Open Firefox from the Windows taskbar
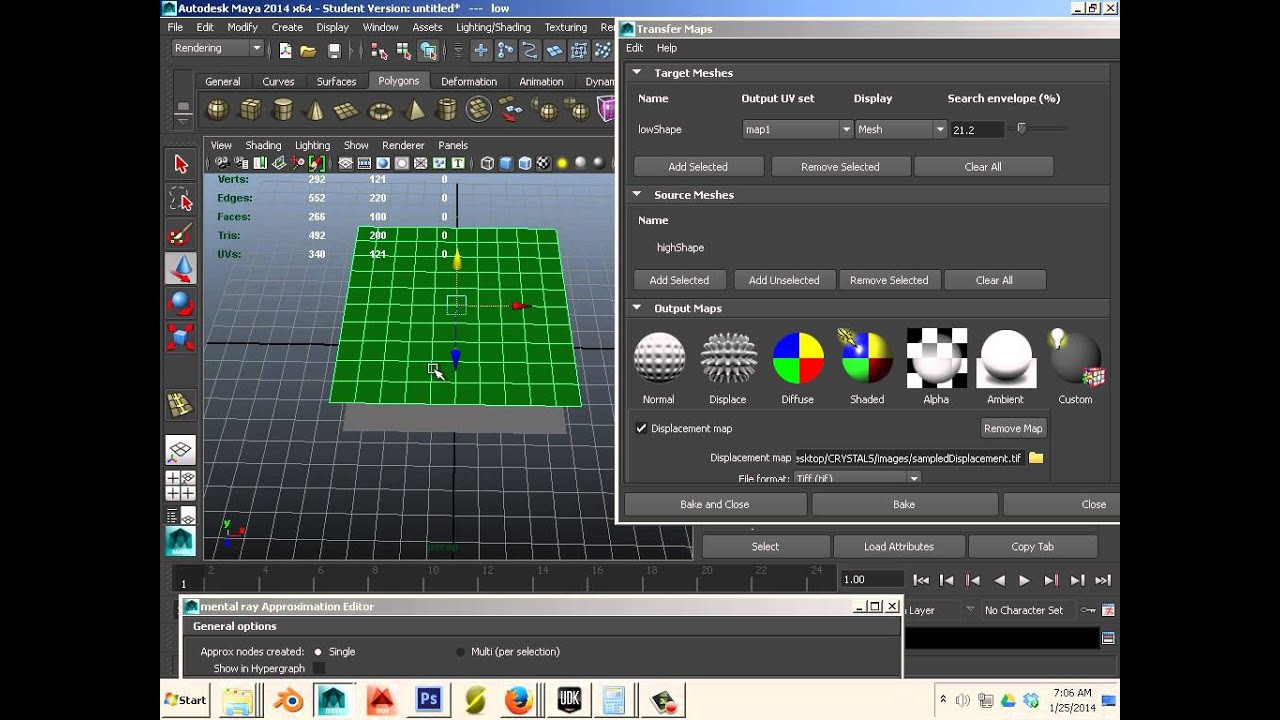1280x720 pixels. [x=518, y=700]
